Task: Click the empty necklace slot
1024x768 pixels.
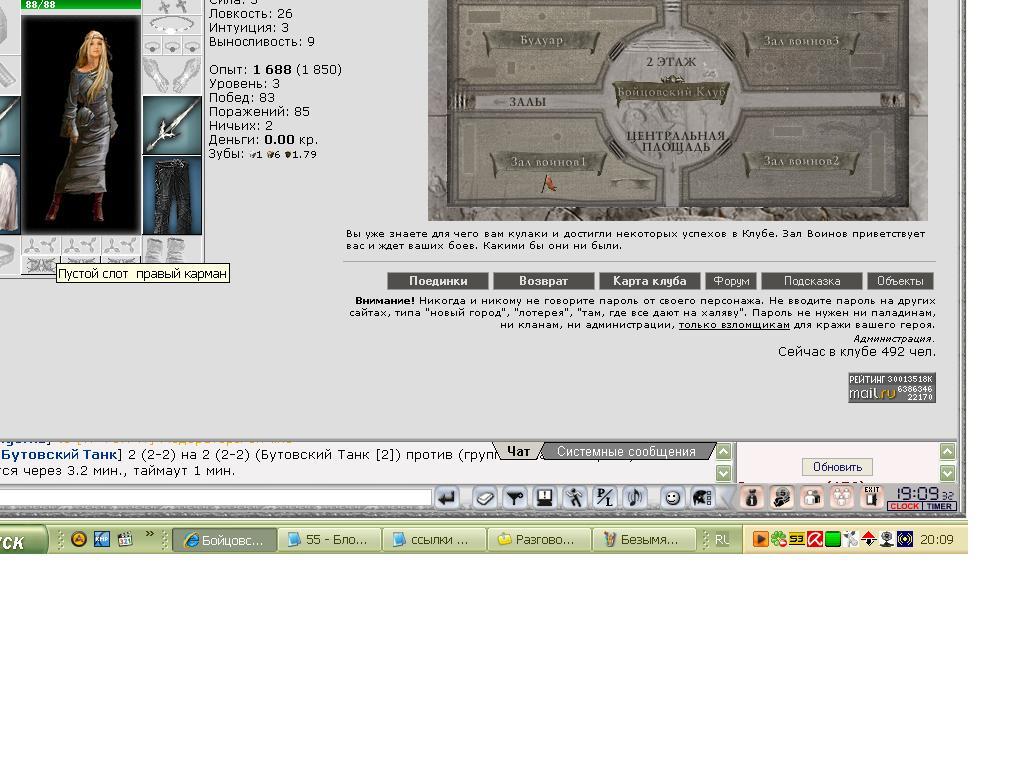Action: pos(172,26)
